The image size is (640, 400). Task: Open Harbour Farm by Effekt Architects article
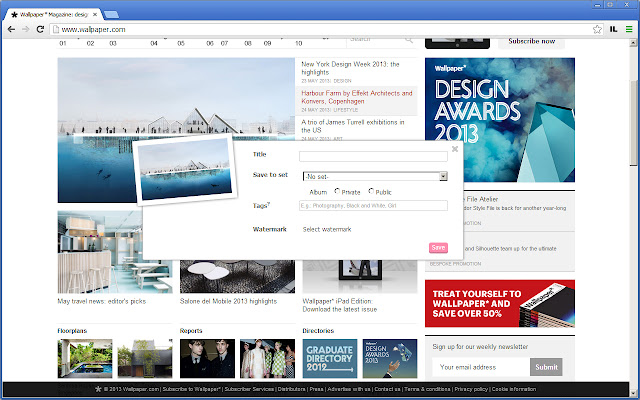[x=357, y=97]
